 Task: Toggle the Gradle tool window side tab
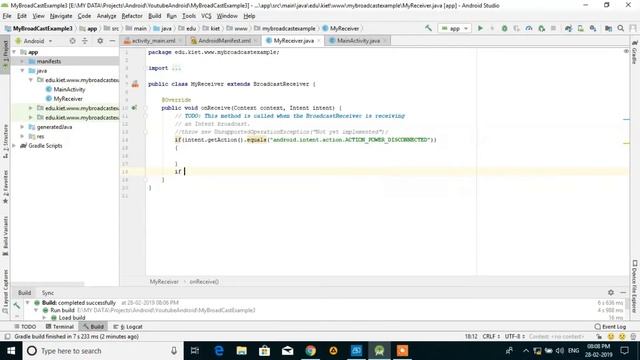(x=635, y=52)
